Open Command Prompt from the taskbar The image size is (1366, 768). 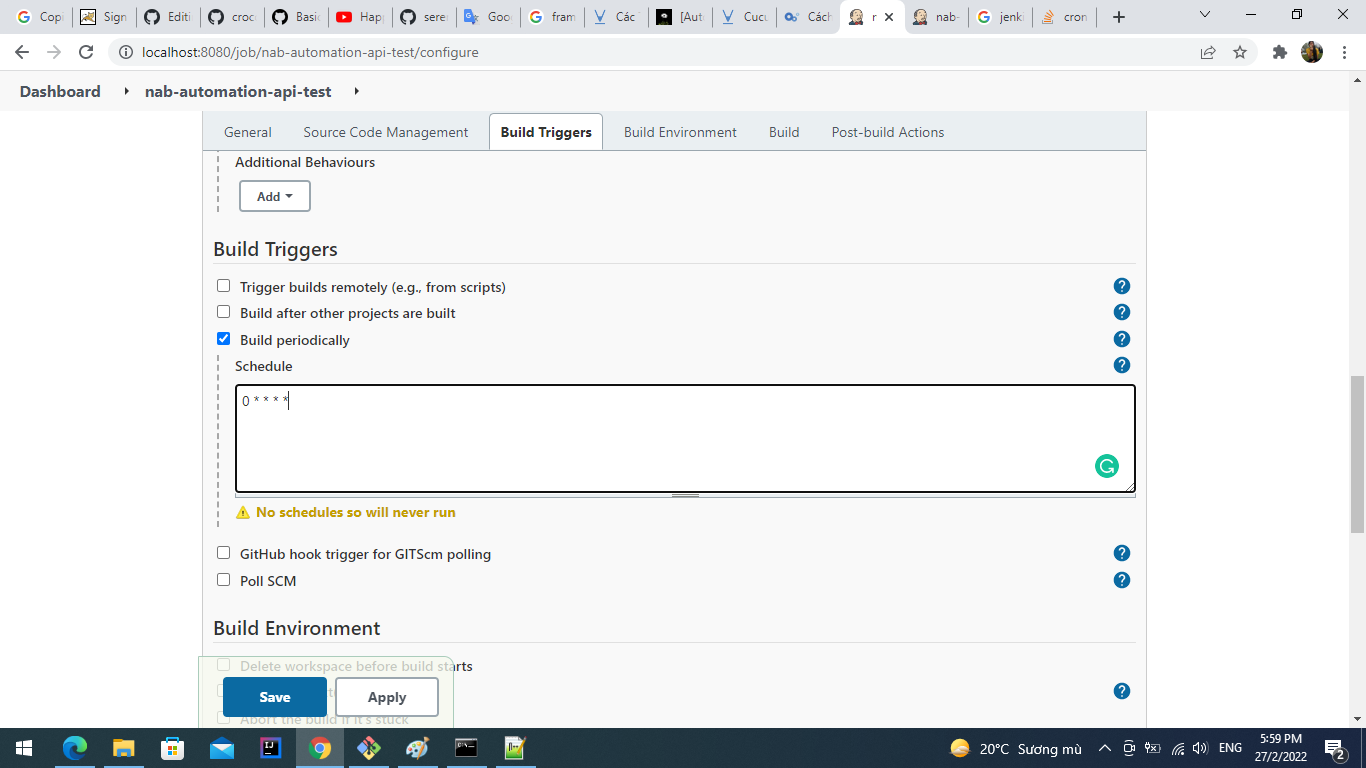coord(466,748)
